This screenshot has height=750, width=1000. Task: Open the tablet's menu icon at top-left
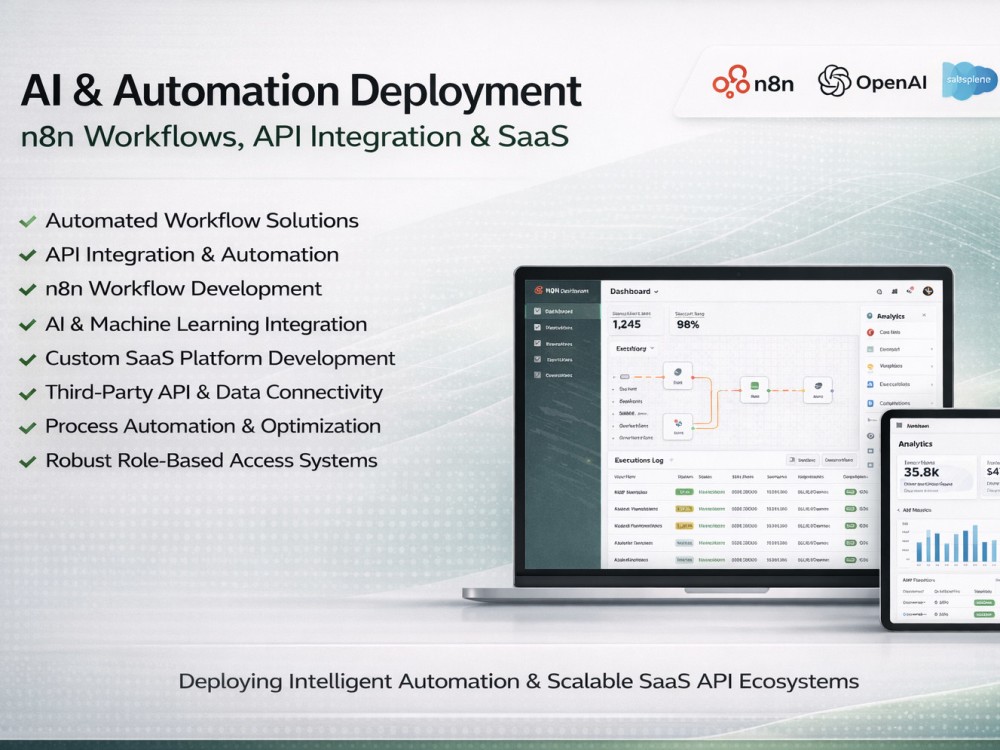point(899,425)
